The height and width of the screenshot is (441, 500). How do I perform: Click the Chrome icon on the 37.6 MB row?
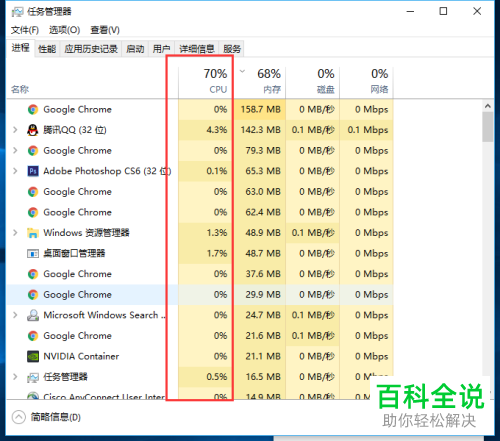pos(33,274)
